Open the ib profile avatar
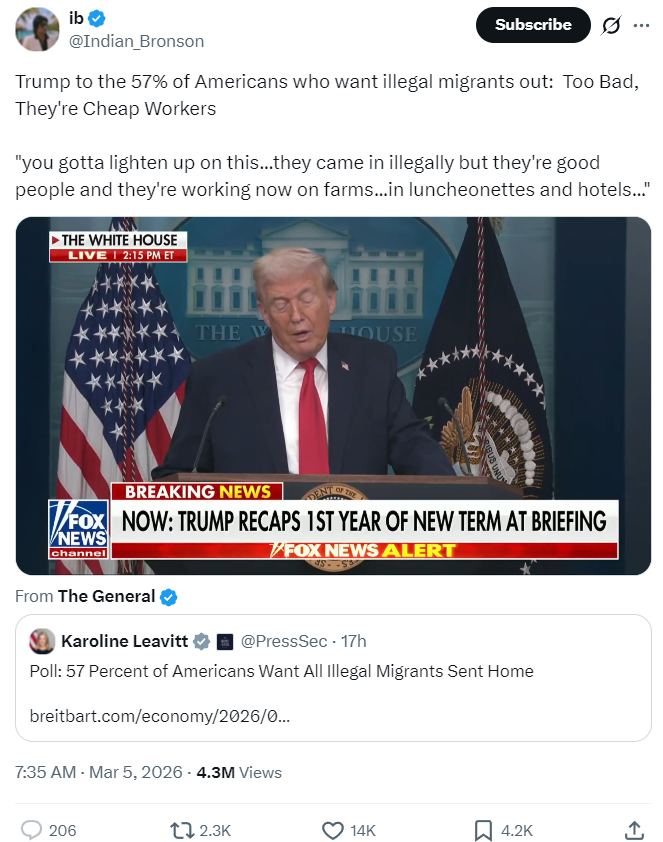The height and width of the screenshot is (842, 663). (37, 30)
